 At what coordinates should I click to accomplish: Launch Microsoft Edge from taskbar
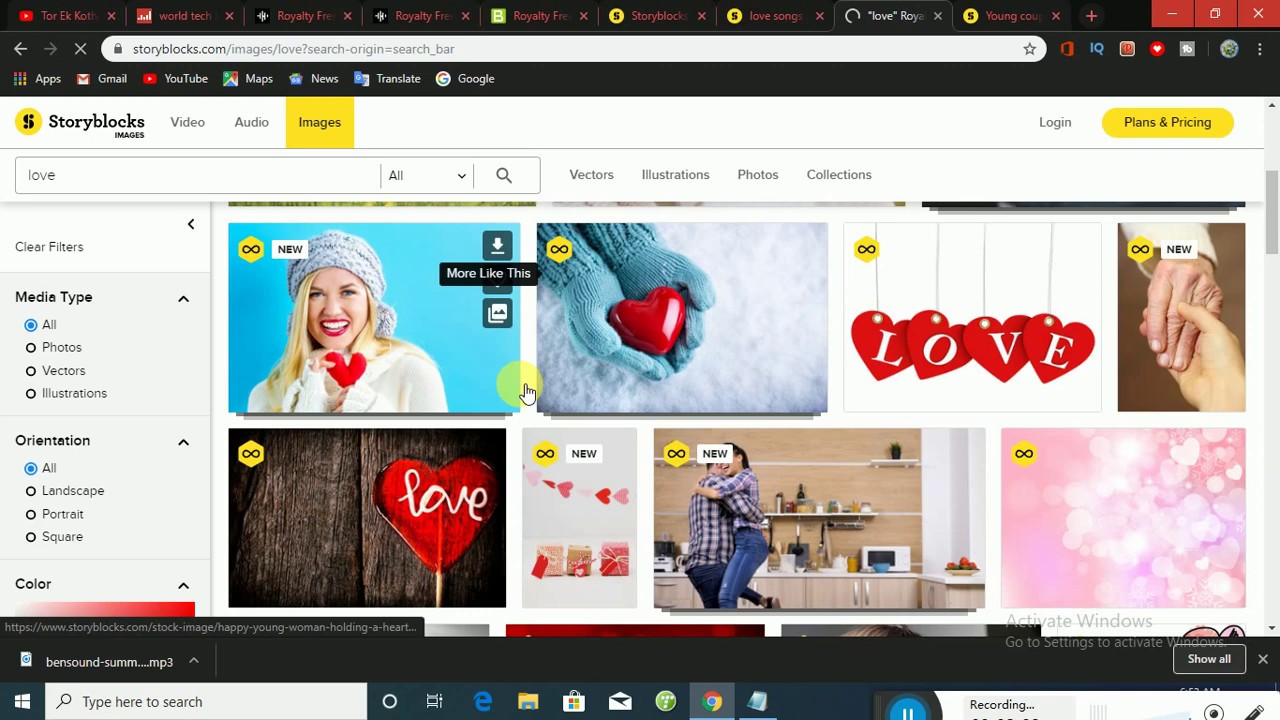pyautogui.click(x=482, y=702)
